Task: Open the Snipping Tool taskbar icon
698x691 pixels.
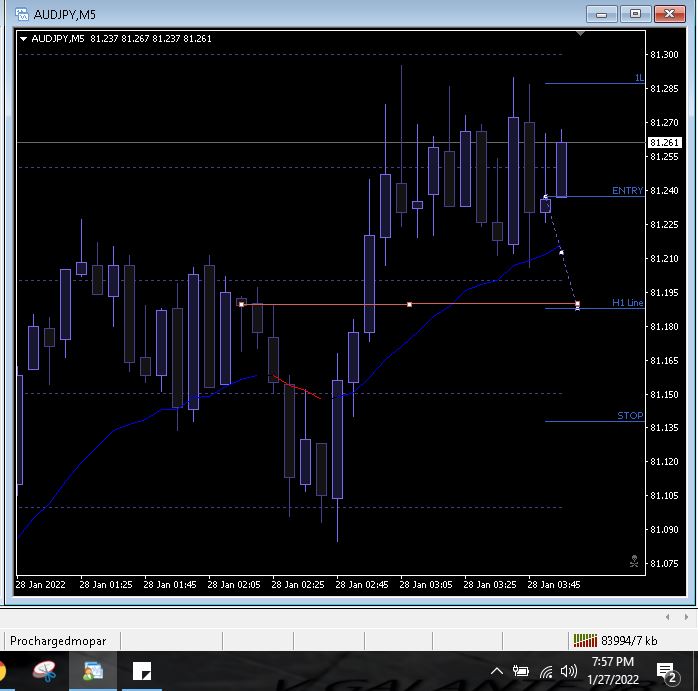Action: point(45,671)
